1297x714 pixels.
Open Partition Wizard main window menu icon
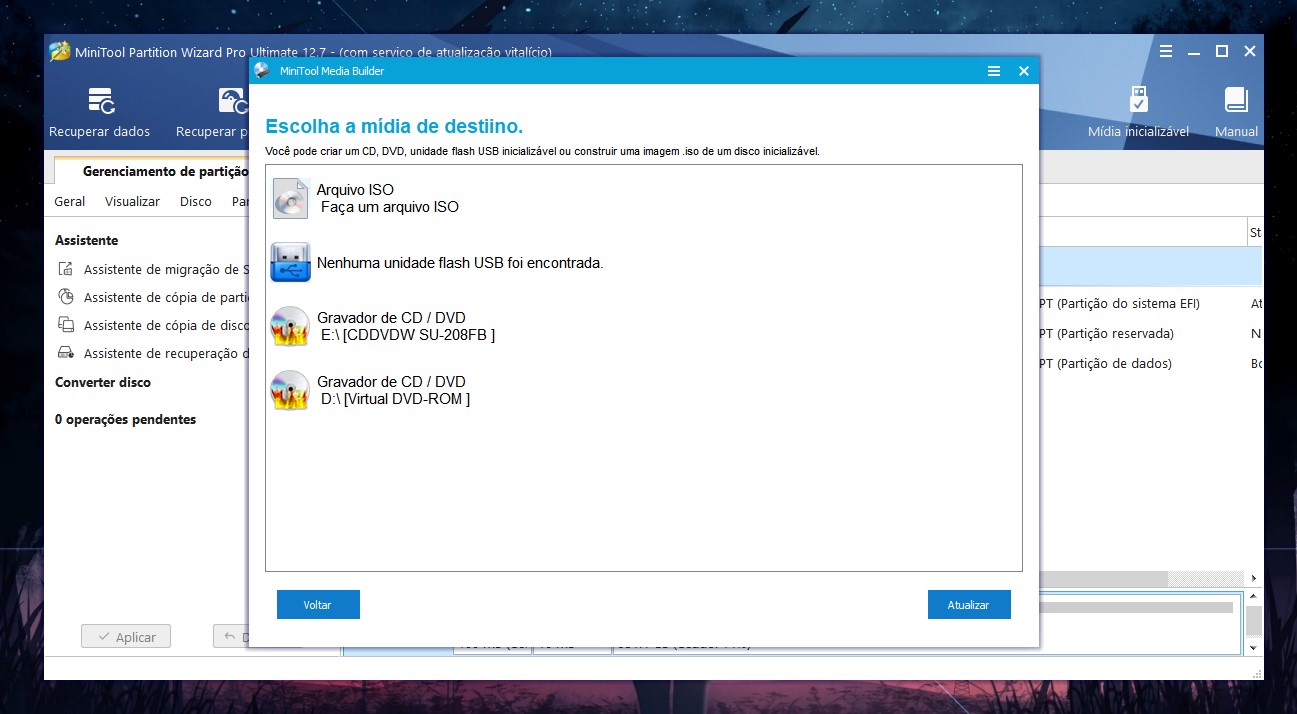coord(1165,51)
